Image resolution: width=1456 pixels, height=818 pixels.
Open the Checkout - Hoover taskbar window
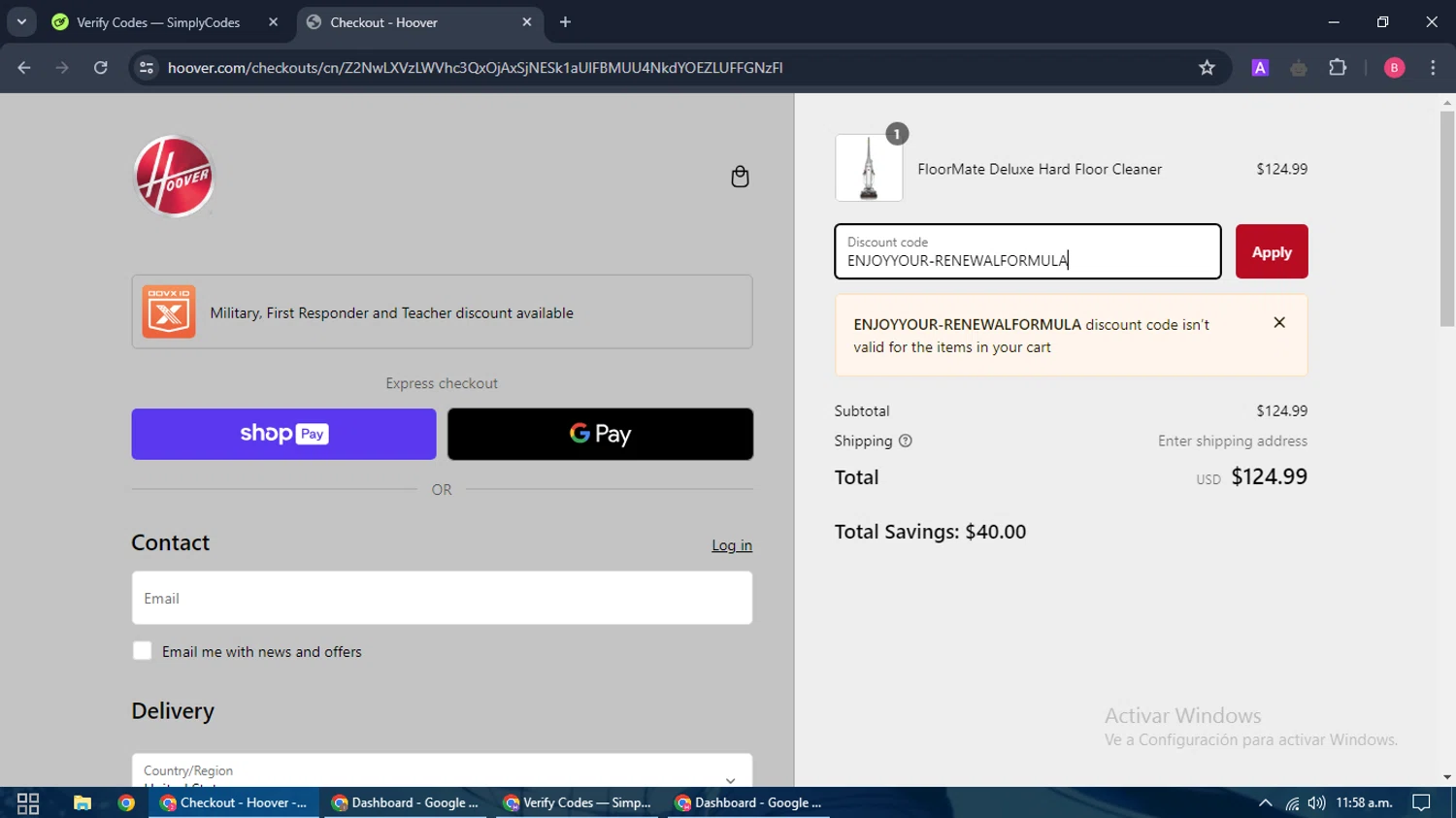(x=234, y=802)
